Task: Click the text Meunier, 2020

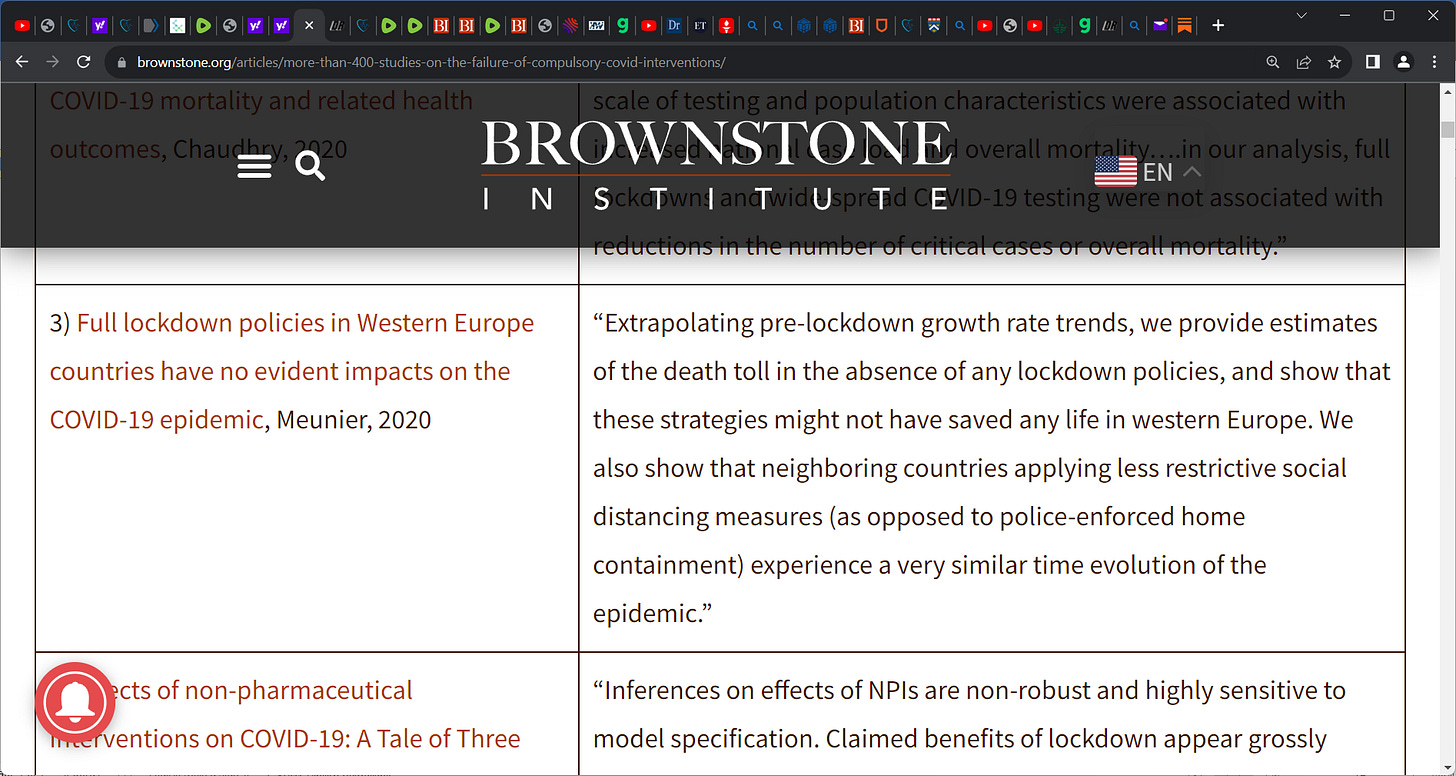Action: pyautogui.click(x=353, y=419)
